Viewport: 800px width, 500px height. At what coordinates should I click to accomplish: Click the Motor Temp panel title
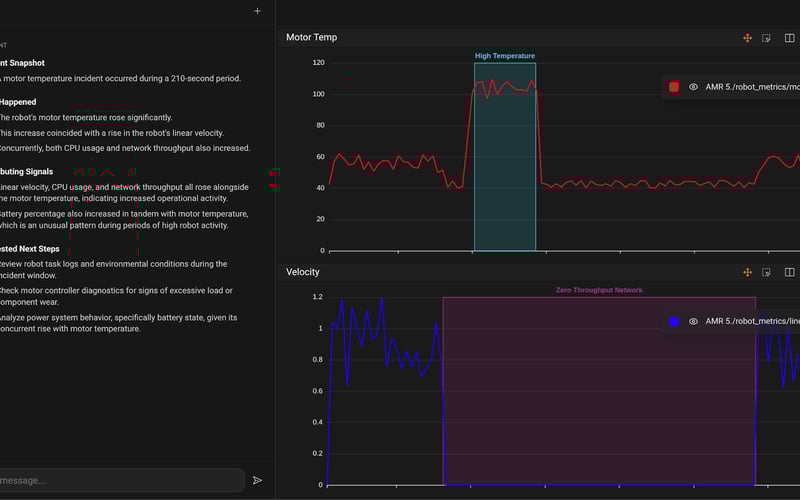click(x=311, y=37)
